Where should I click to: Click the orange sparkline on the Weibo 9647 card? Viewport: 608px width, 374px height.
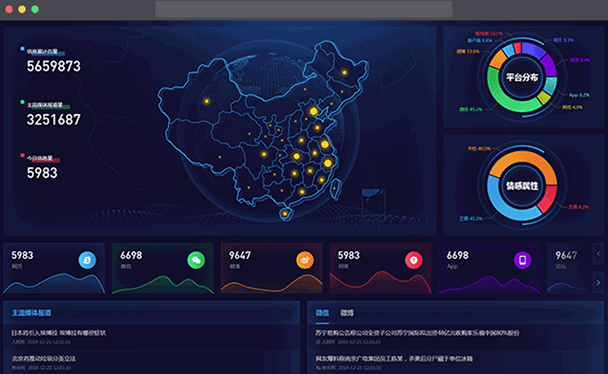click(x=271, y=284)
